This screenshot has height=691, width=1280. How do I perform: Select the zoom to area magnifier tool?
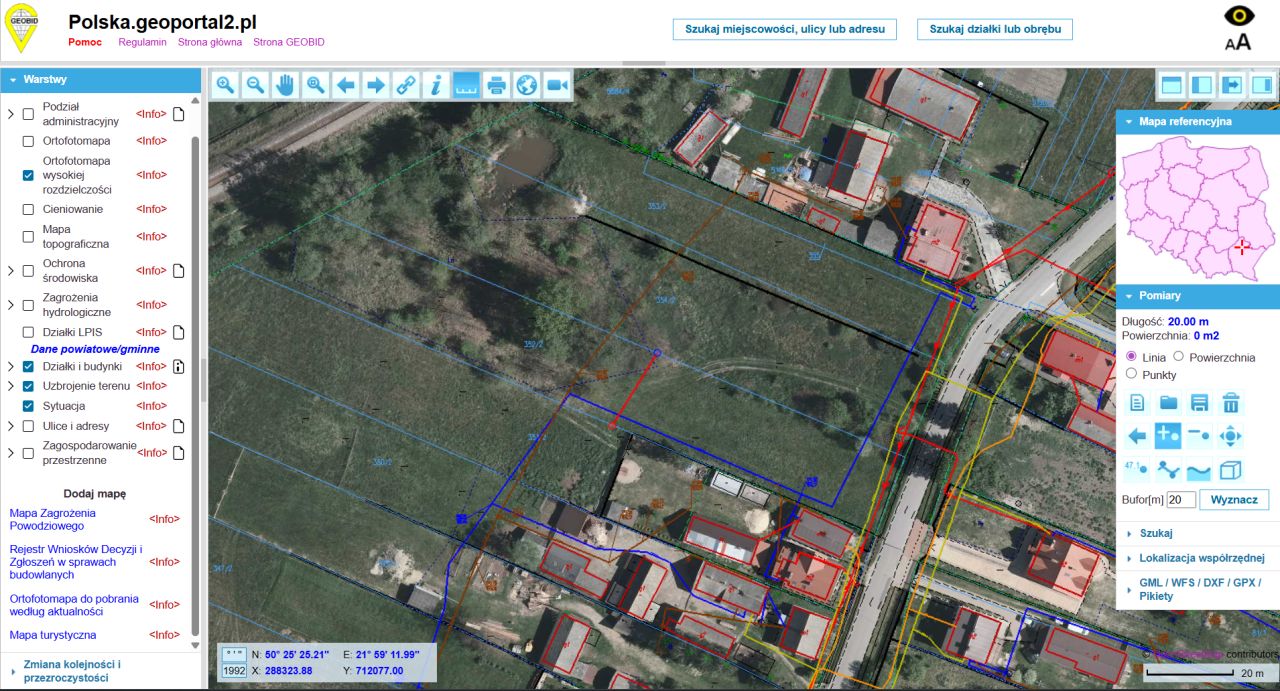pos(316,85)
